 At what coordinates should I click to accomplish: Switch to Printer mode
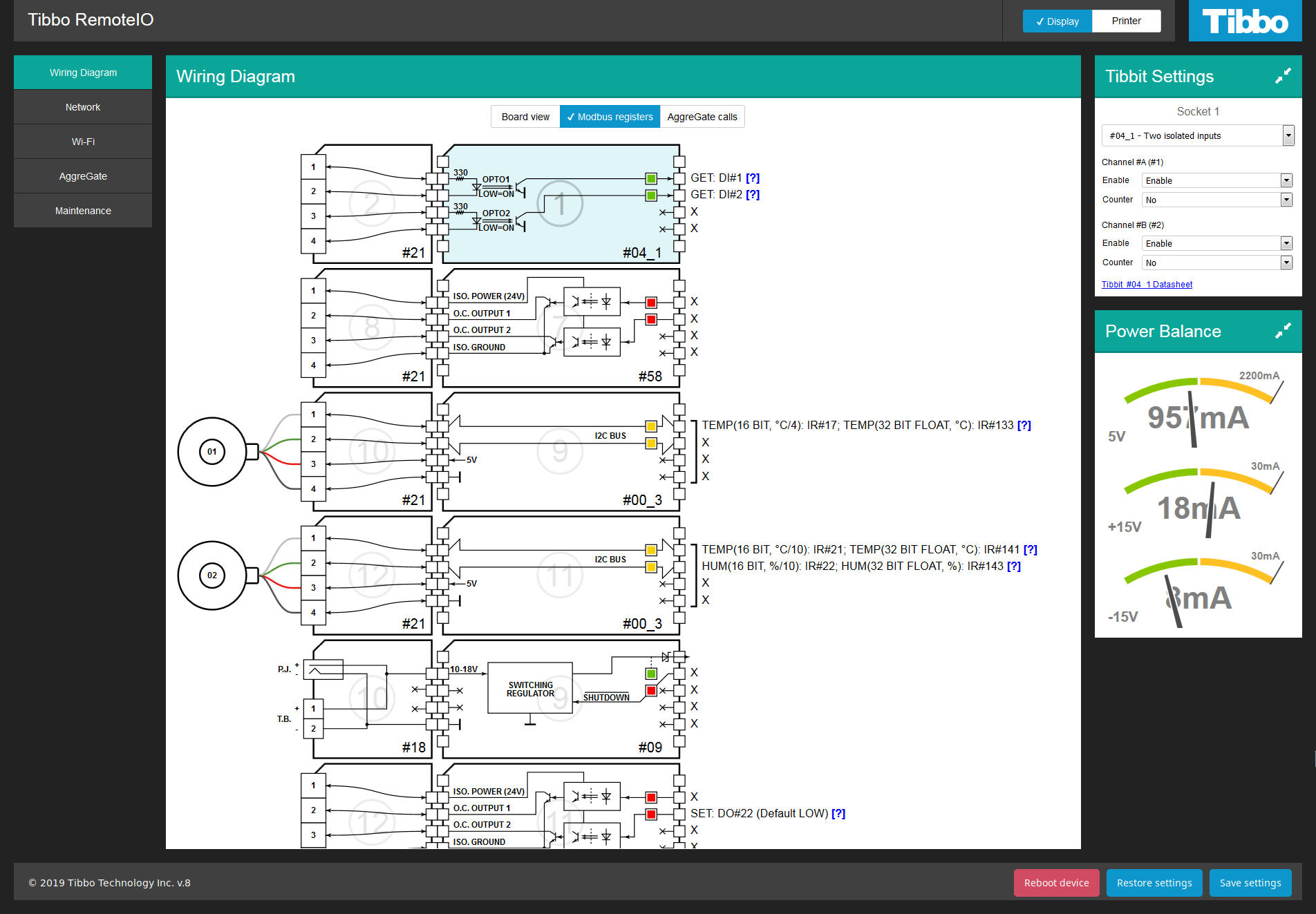click(1126, 21)
